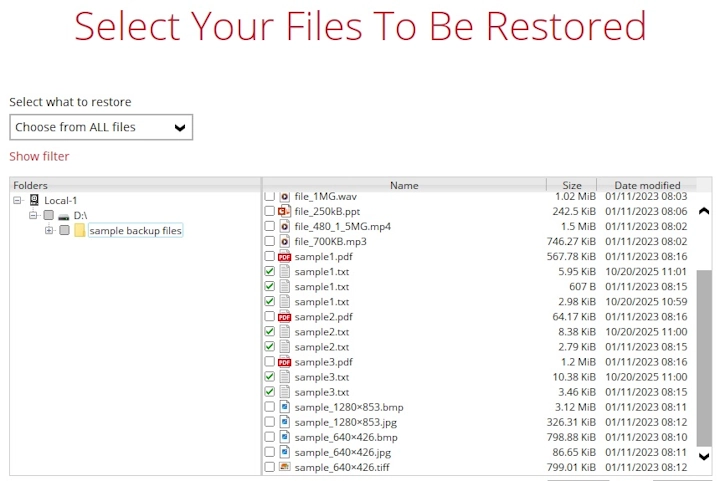Tick the checkbox for file_480_1_5MG.mp4

[x=270, y=226]
